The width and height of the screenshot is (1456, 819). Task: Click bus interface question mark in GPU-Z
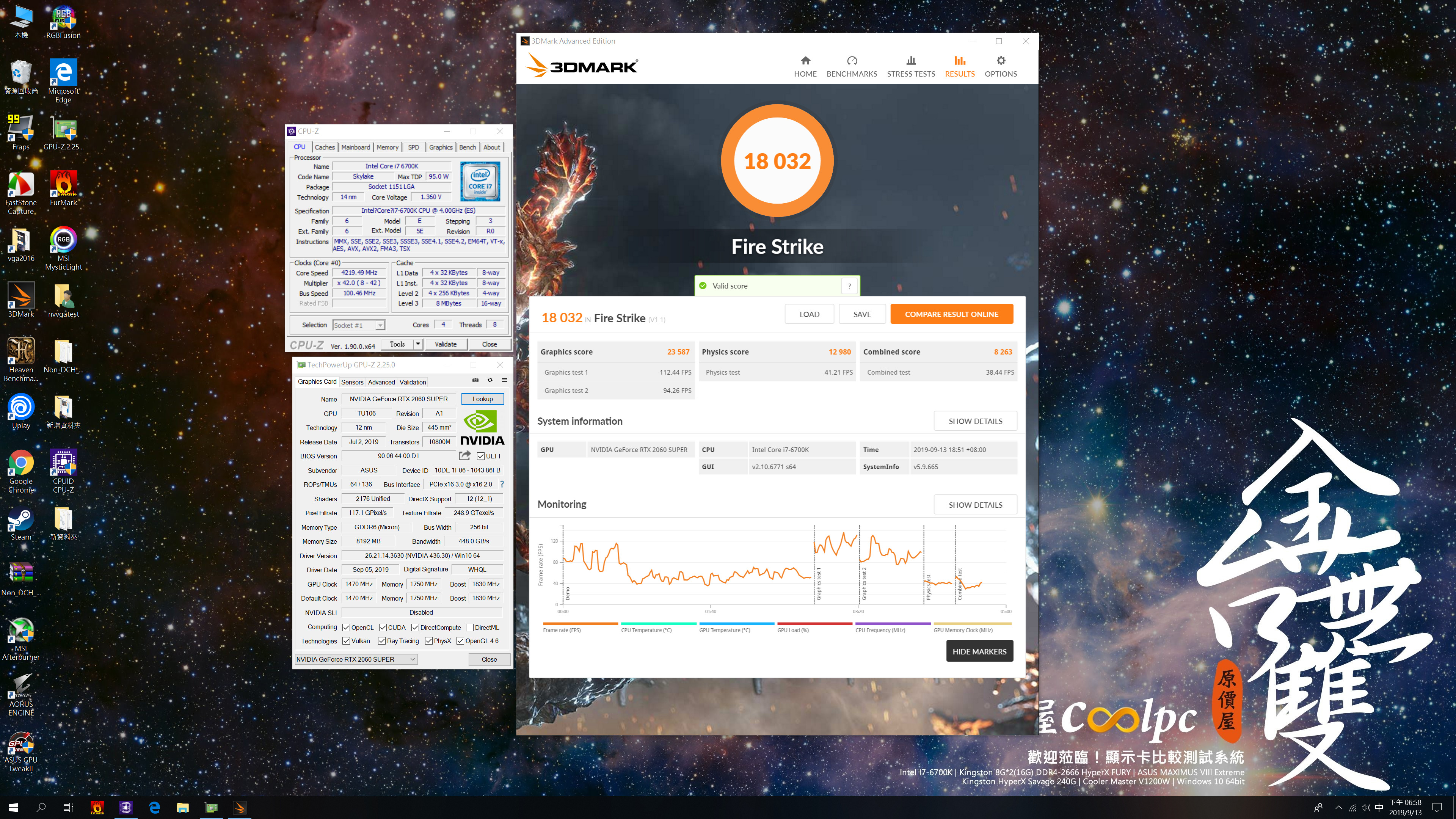pyautogui.click(x=501, y=485)
